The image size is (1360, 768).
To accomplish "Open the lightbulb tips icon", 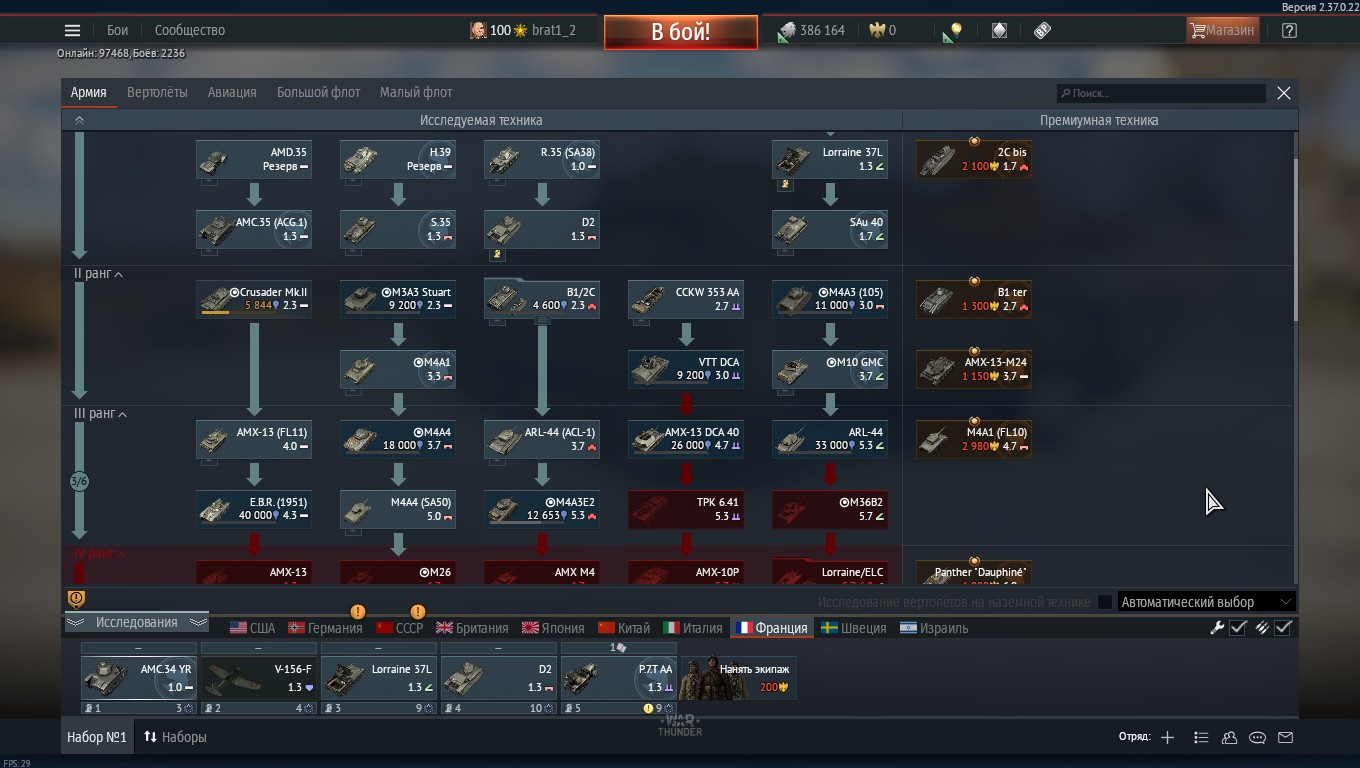I will click(x=952, y=32).
